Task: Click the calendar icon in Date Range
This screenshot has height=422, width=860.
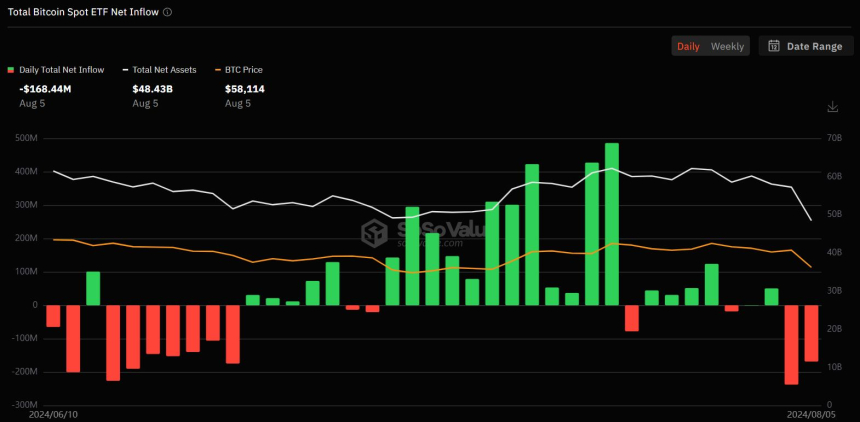Action: (775, 46)
